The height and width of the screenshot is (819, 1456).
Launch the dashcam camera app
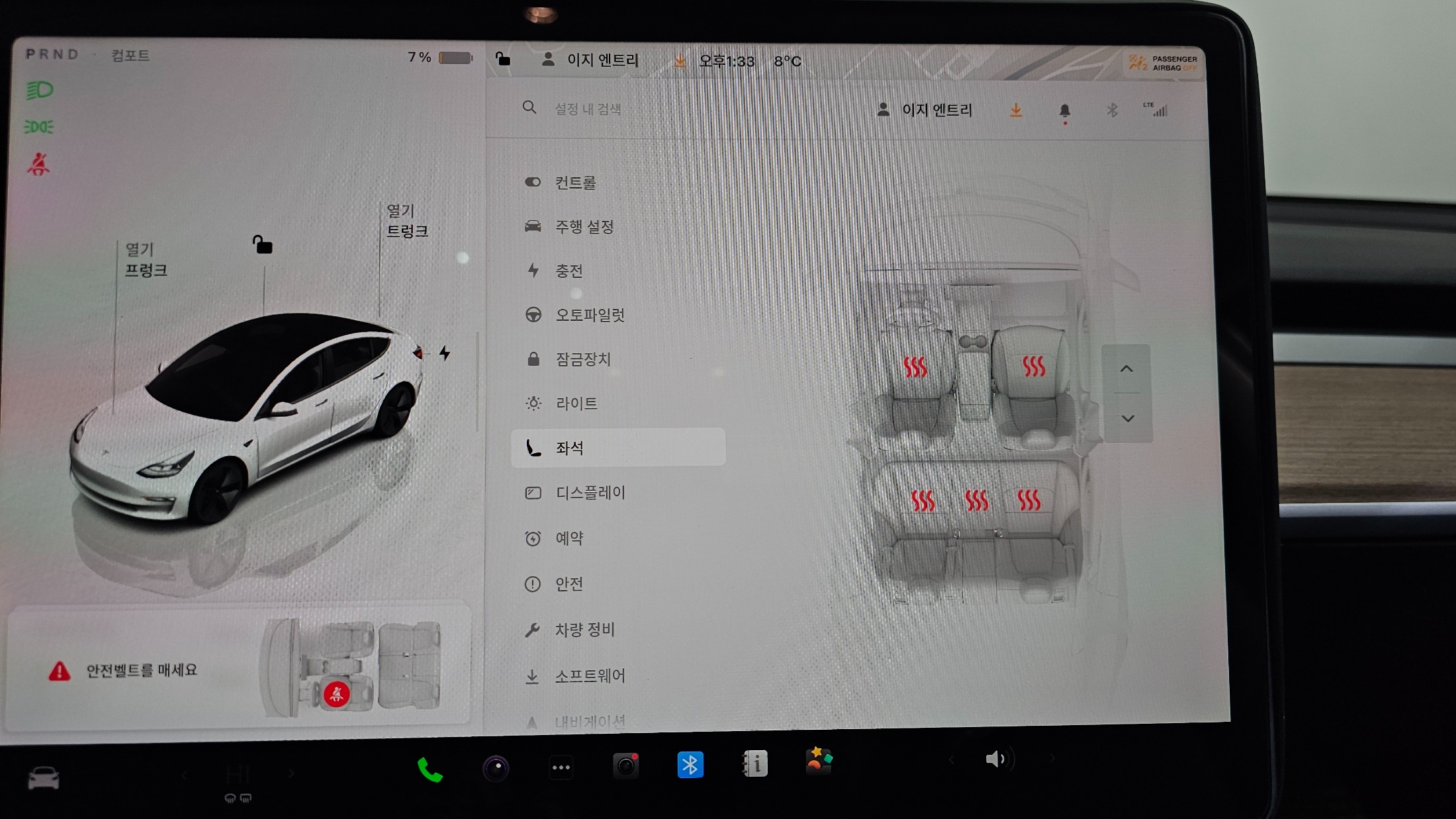[625, 766]
